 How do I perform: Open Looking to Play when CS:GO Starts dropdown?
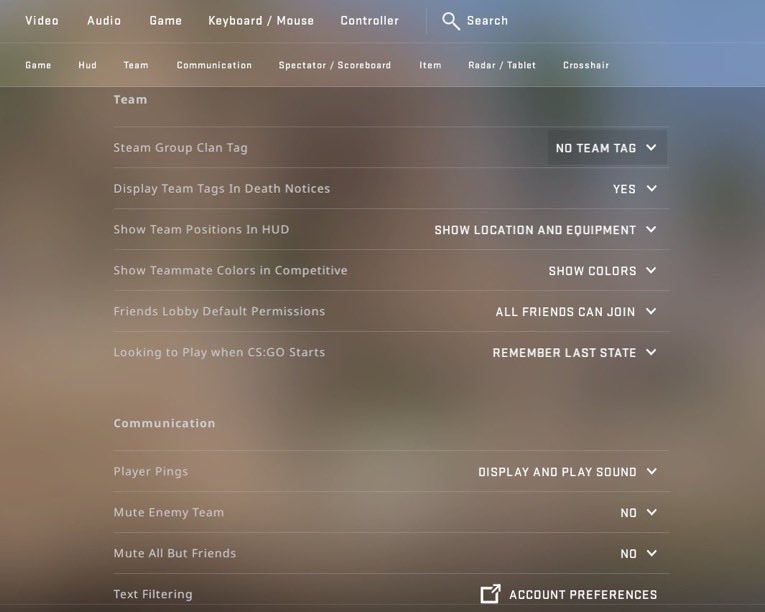tap(575, 352)
